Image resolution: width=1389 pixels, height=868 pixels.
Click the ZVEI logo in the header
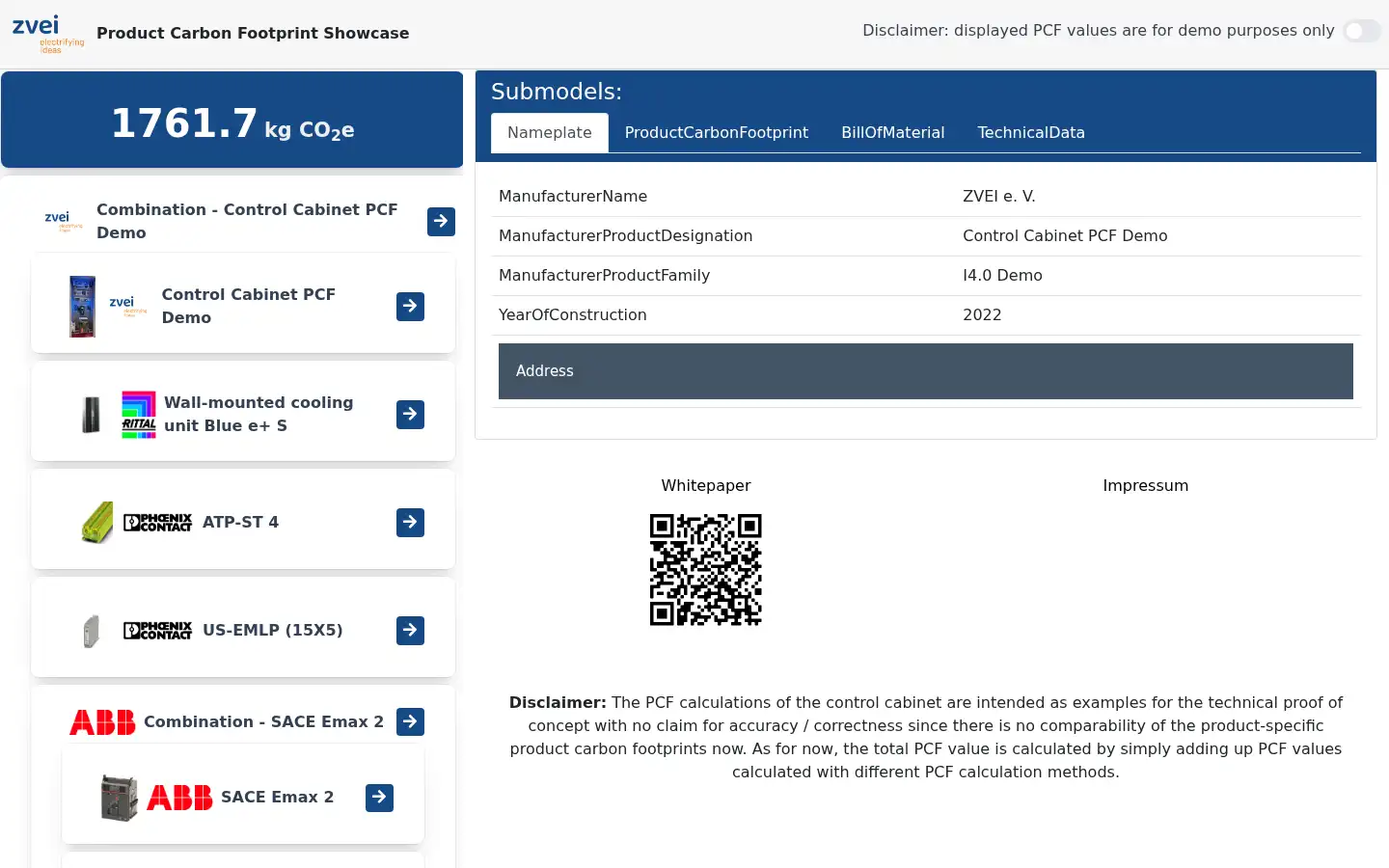click(x=48, y=34)
